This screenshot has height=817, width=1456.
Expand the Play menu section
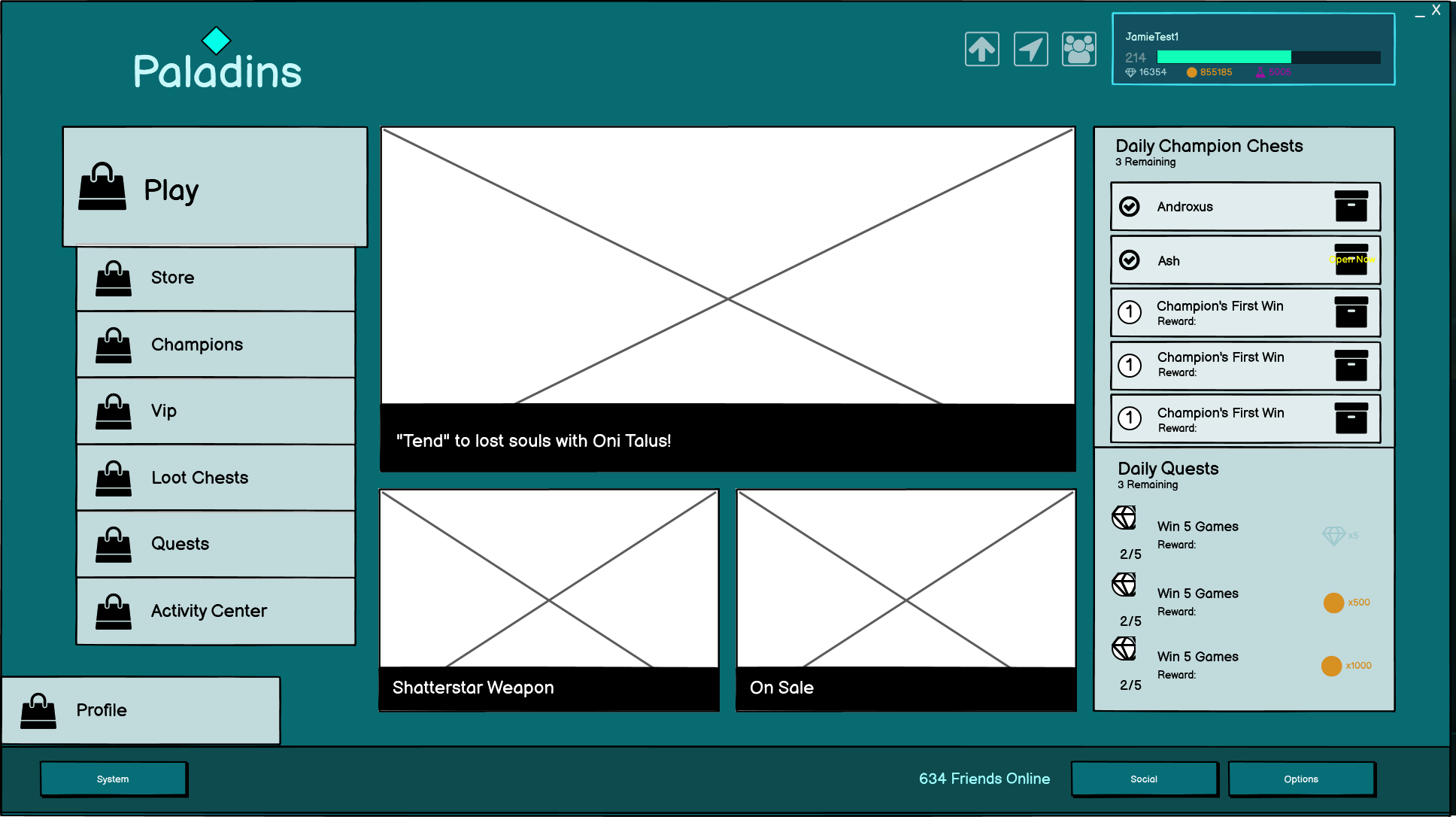click(215, 187)
